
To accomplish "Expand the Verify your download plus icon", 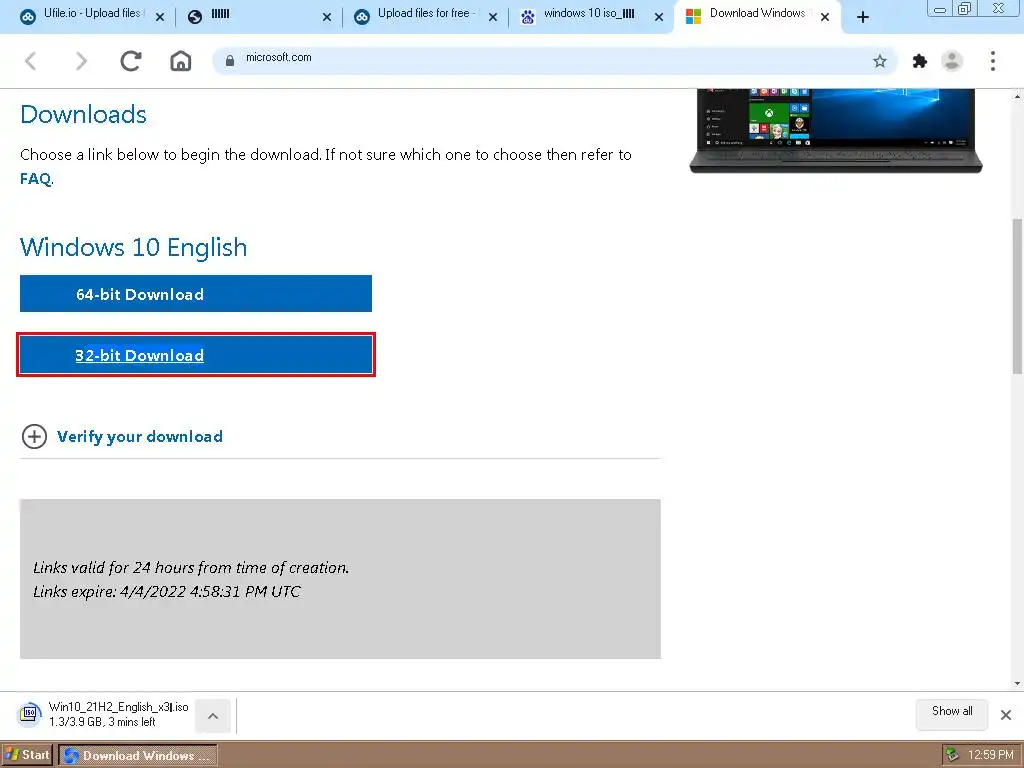I will [34, 436].
